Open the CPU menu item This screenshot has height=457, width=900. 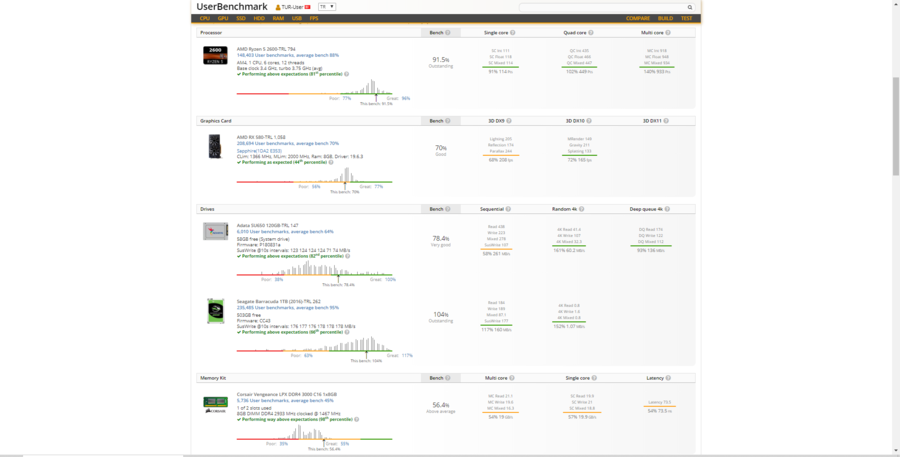coord(204,18)
